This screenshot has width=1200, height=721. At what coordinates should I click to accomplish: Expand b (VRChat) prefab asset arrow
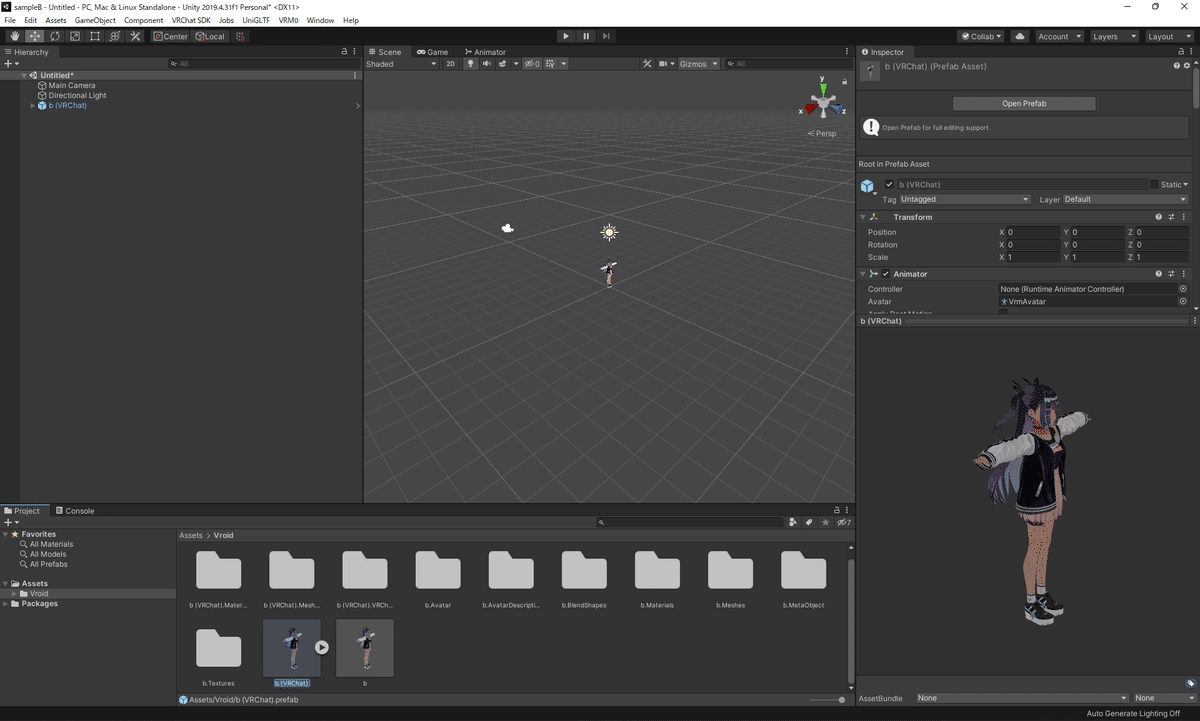click(x=322, y=647)
